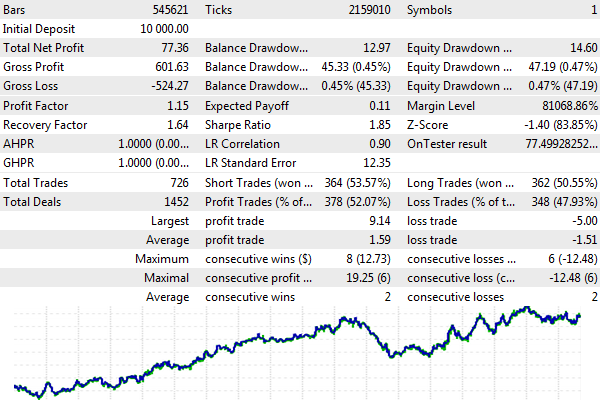The height and width of the screenshot is (400, 600).
Task: Click the Z-Score value -1.40 (83.85%)
Action: (561, 125)
